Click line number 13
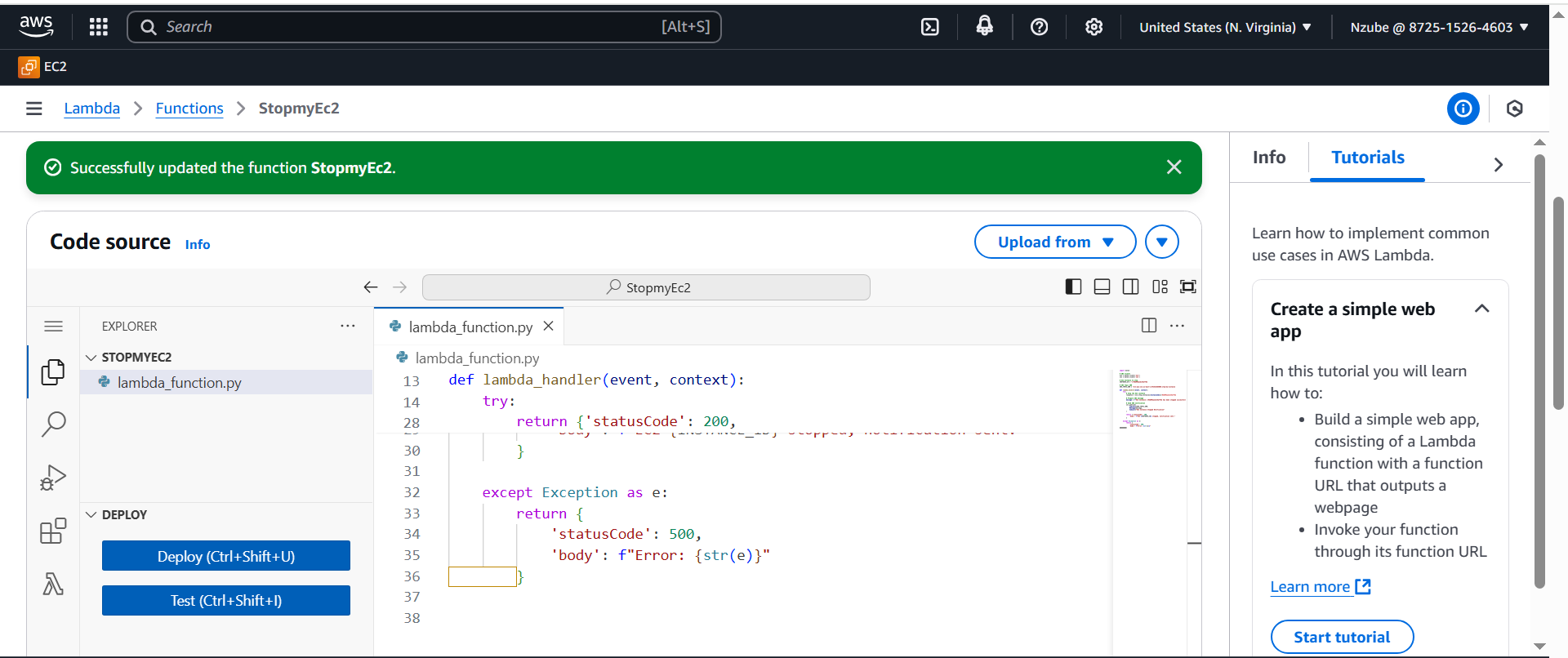This screenshot has width=1568, height=658. (412, 381)
